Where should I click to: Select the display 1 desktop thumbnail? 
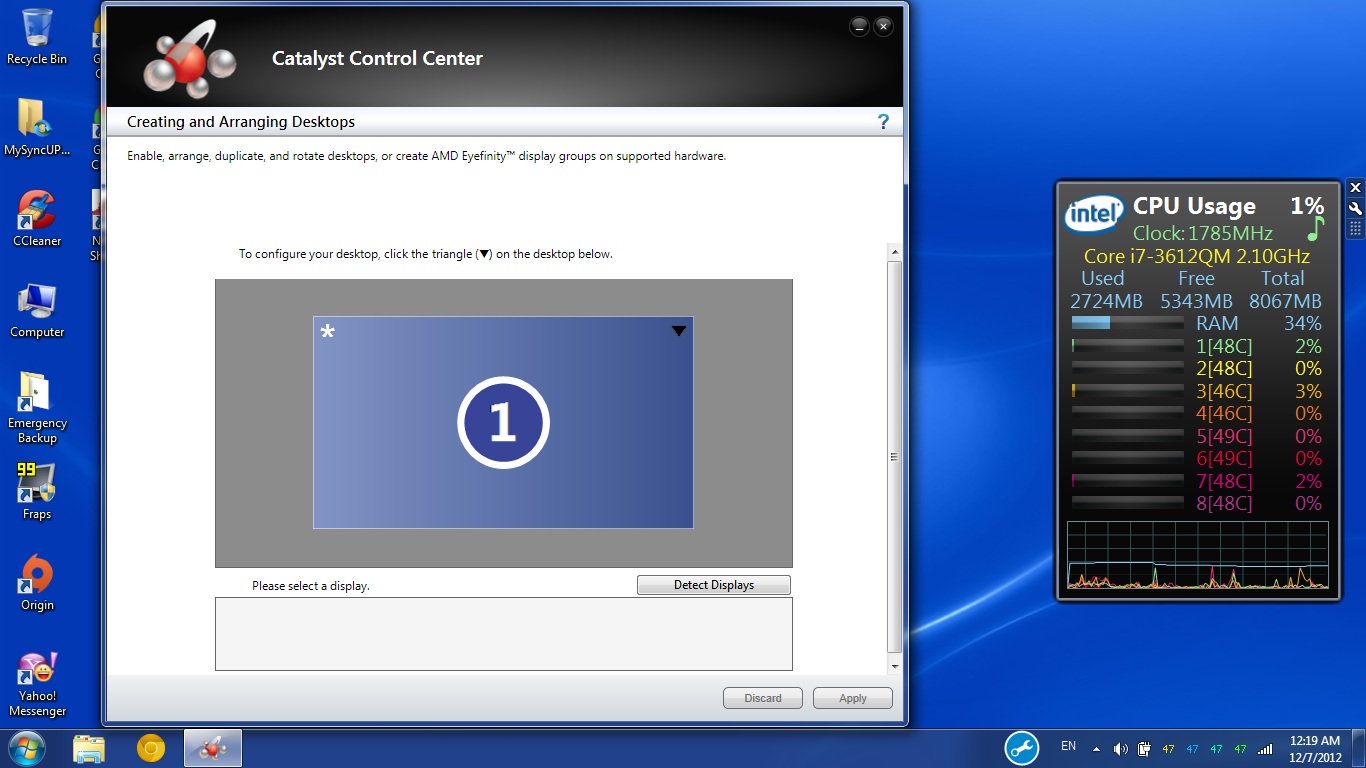503,422
